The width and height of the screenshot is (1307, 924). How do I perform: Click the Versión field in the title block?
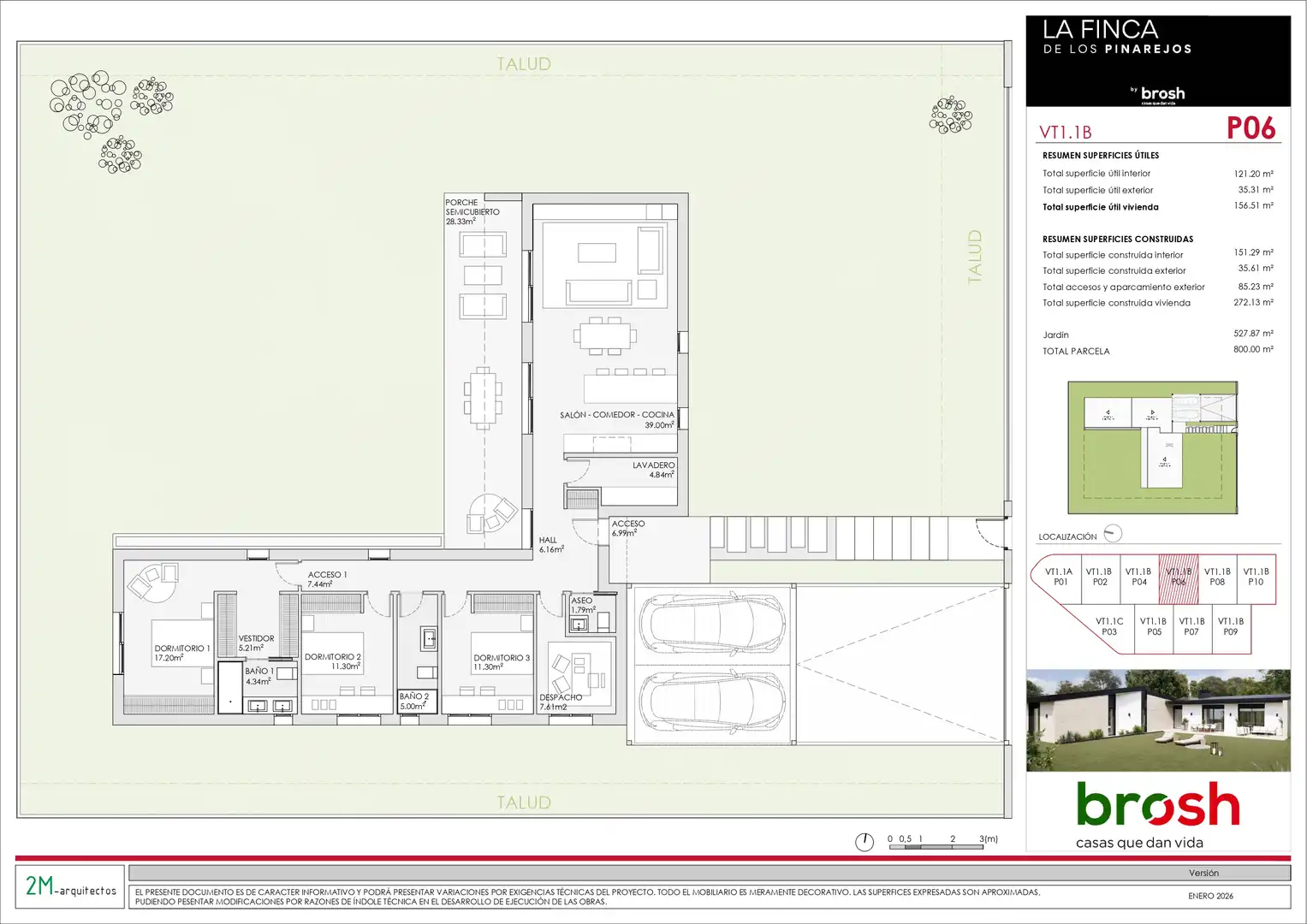coord(1203,874)
